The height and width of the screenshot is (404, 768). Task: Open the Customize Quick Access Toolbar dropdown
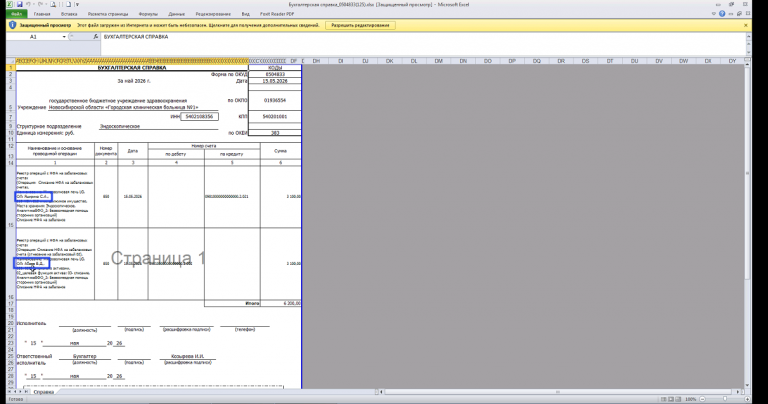[77, 4]
